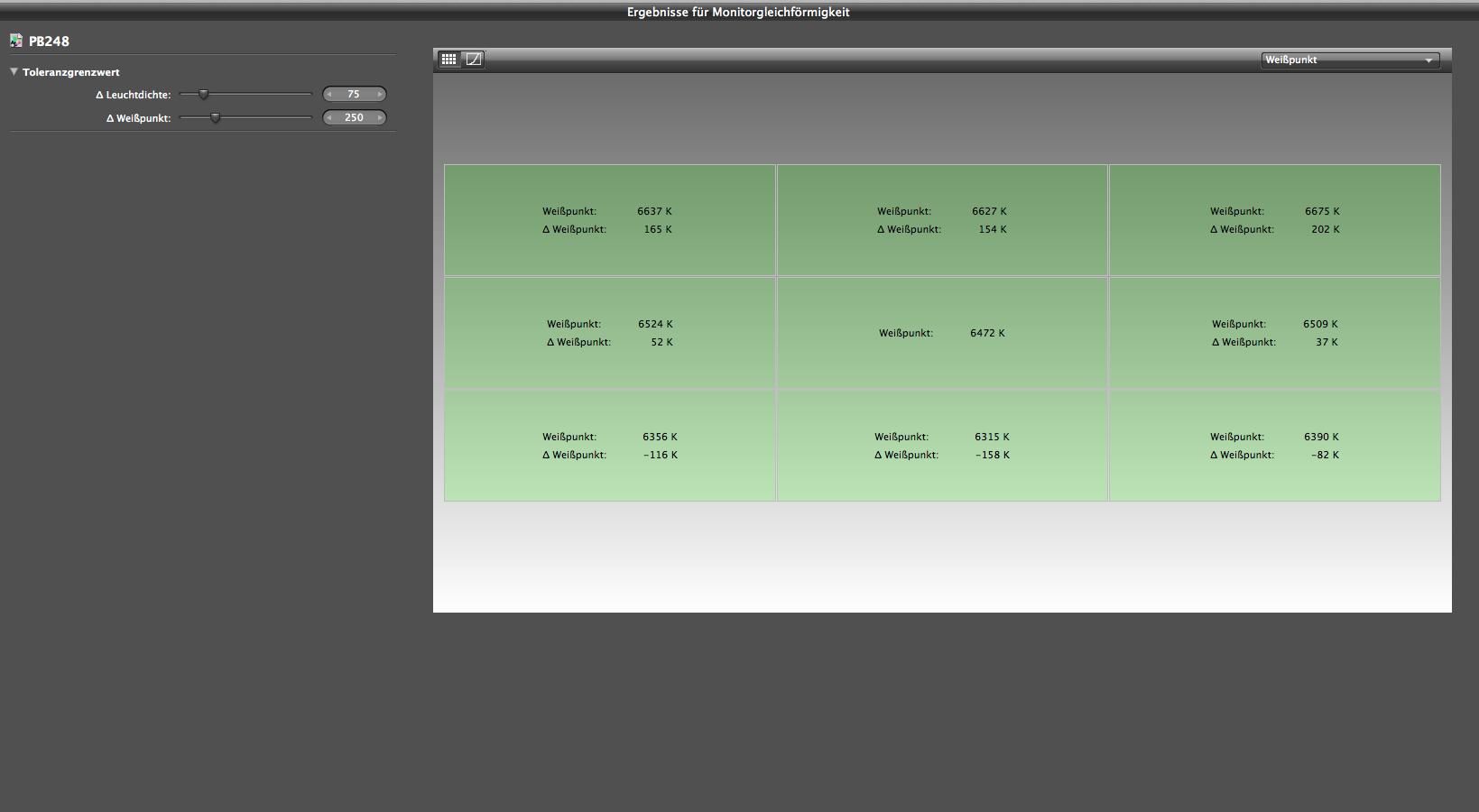Screen dimensions: 1479x812
Task: Select the top-left cell with 6637 K
Action: 610,220
